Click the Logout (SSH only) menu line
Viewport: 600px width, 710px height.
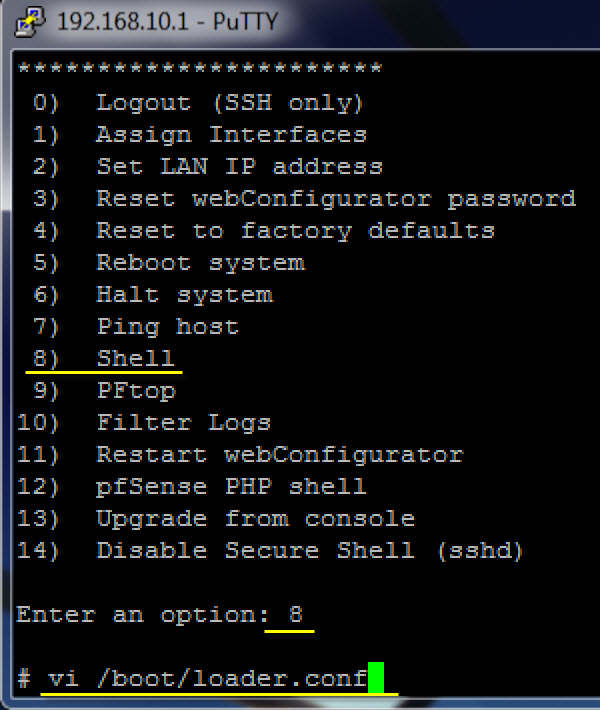pos(229,102)
